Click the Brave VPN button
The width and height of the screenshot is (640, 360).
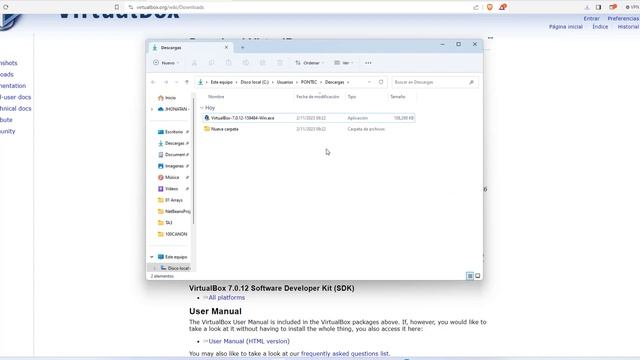[632, 7]
